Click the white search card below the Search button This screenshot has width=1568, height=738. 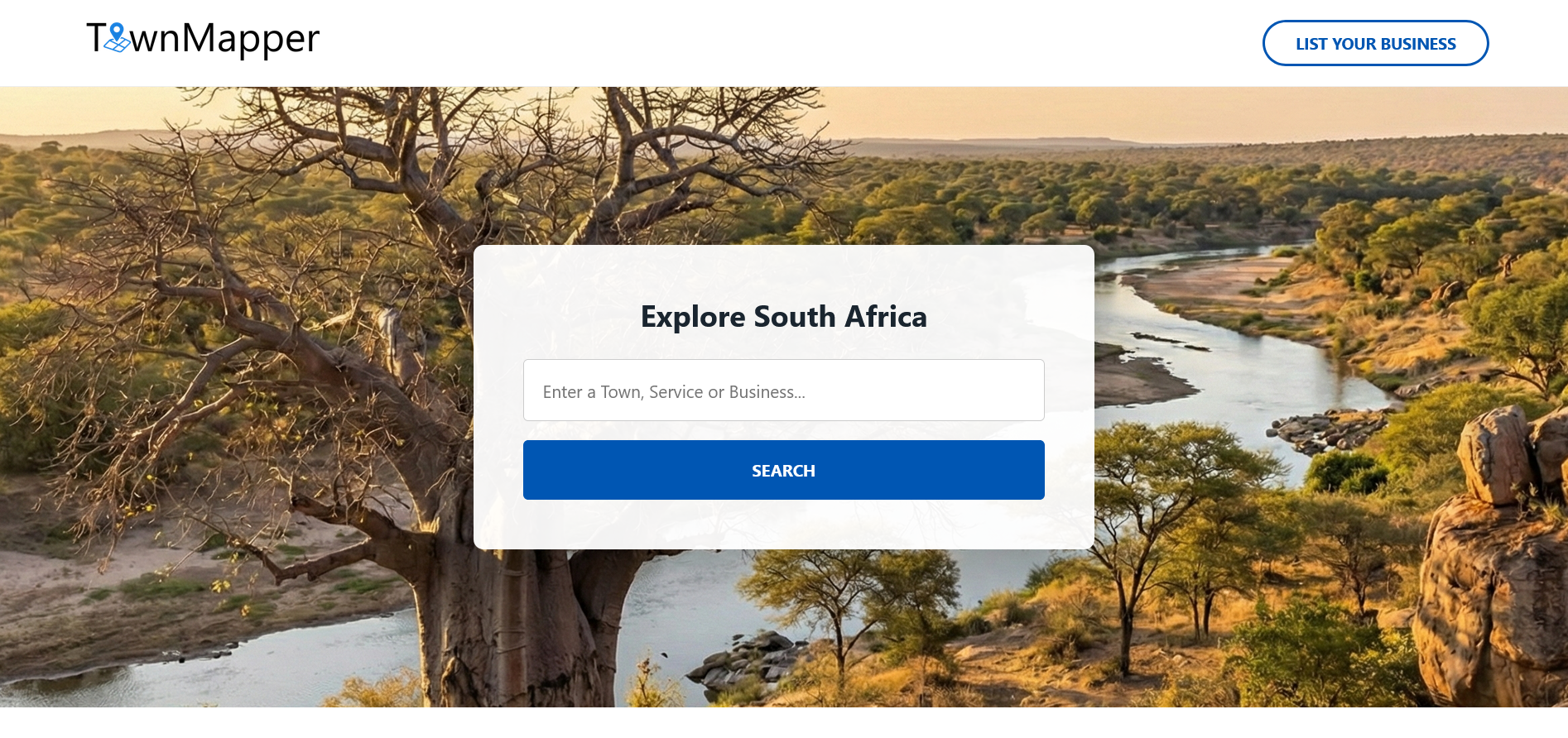(x=783, y=525)
